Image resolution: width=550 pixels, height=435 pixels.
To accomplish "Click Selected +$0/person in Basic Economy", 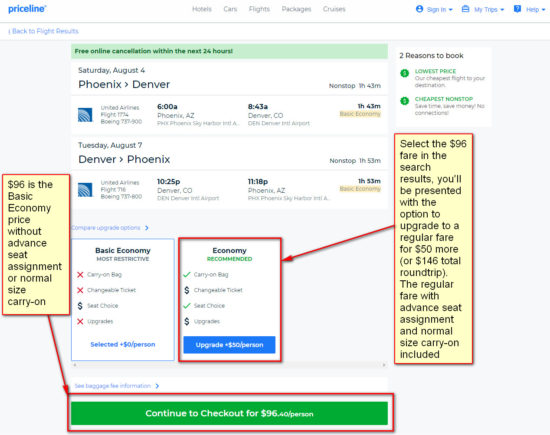I will pos(123,344).
